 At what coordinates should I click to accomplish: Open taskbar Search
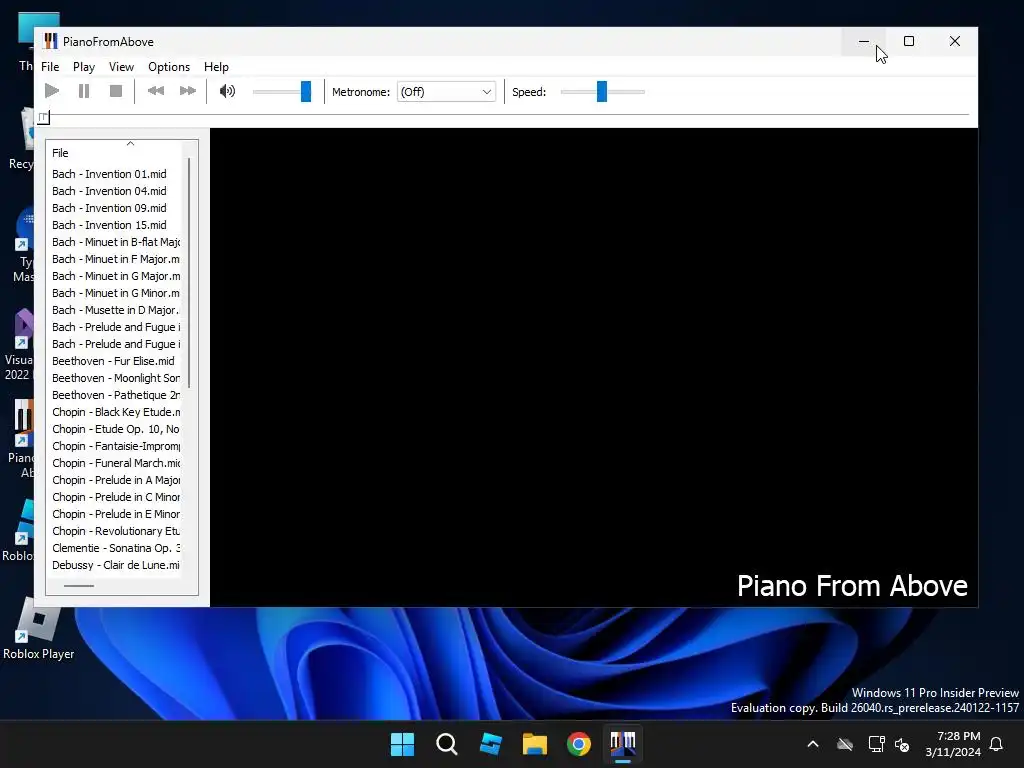447,744
